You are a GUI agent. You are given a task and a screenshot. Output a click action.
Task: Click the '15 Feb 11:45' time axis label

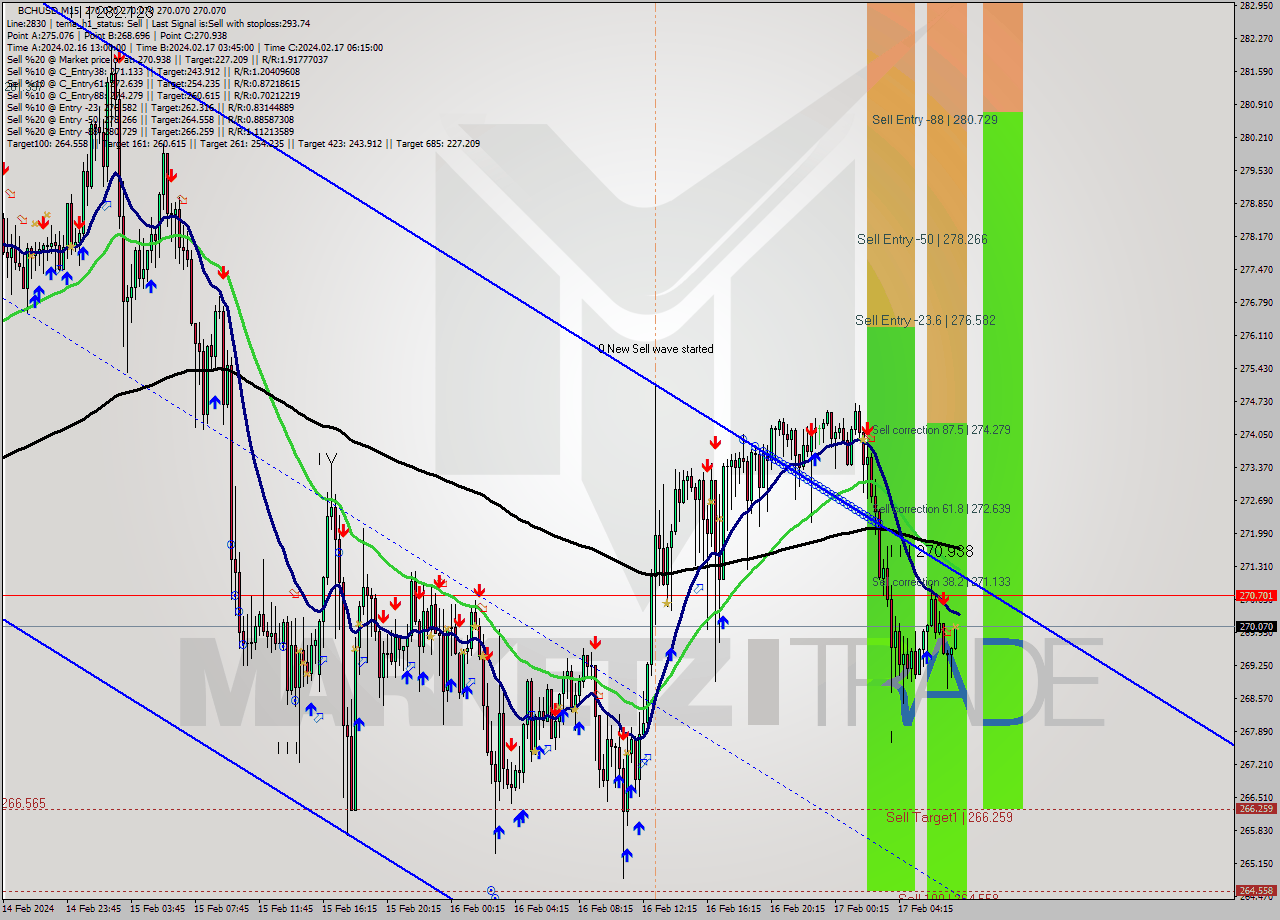coord(286,910)
